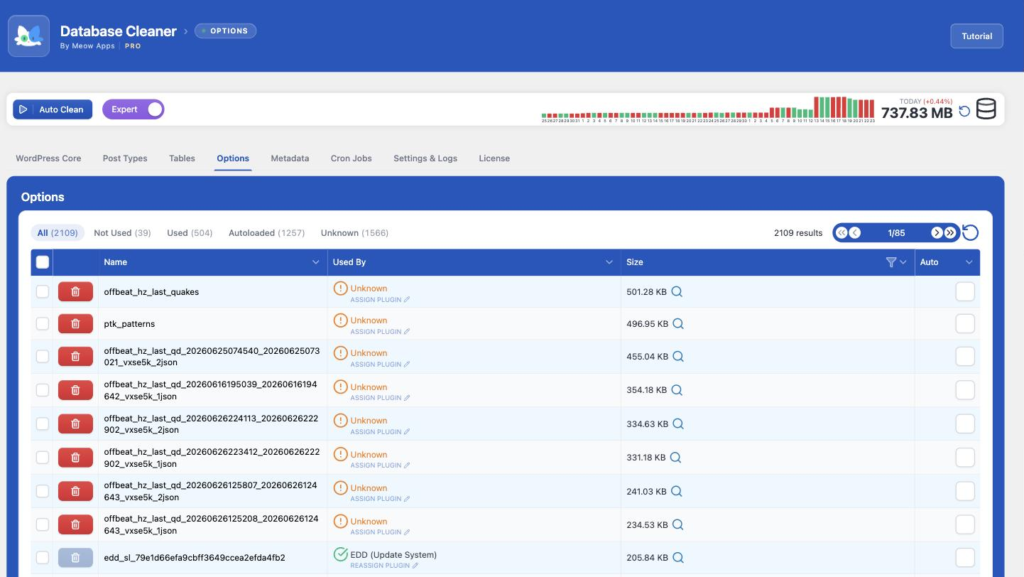
Task: Assign plugin for offbeat_hz_last_quakes
Action: 379,300
